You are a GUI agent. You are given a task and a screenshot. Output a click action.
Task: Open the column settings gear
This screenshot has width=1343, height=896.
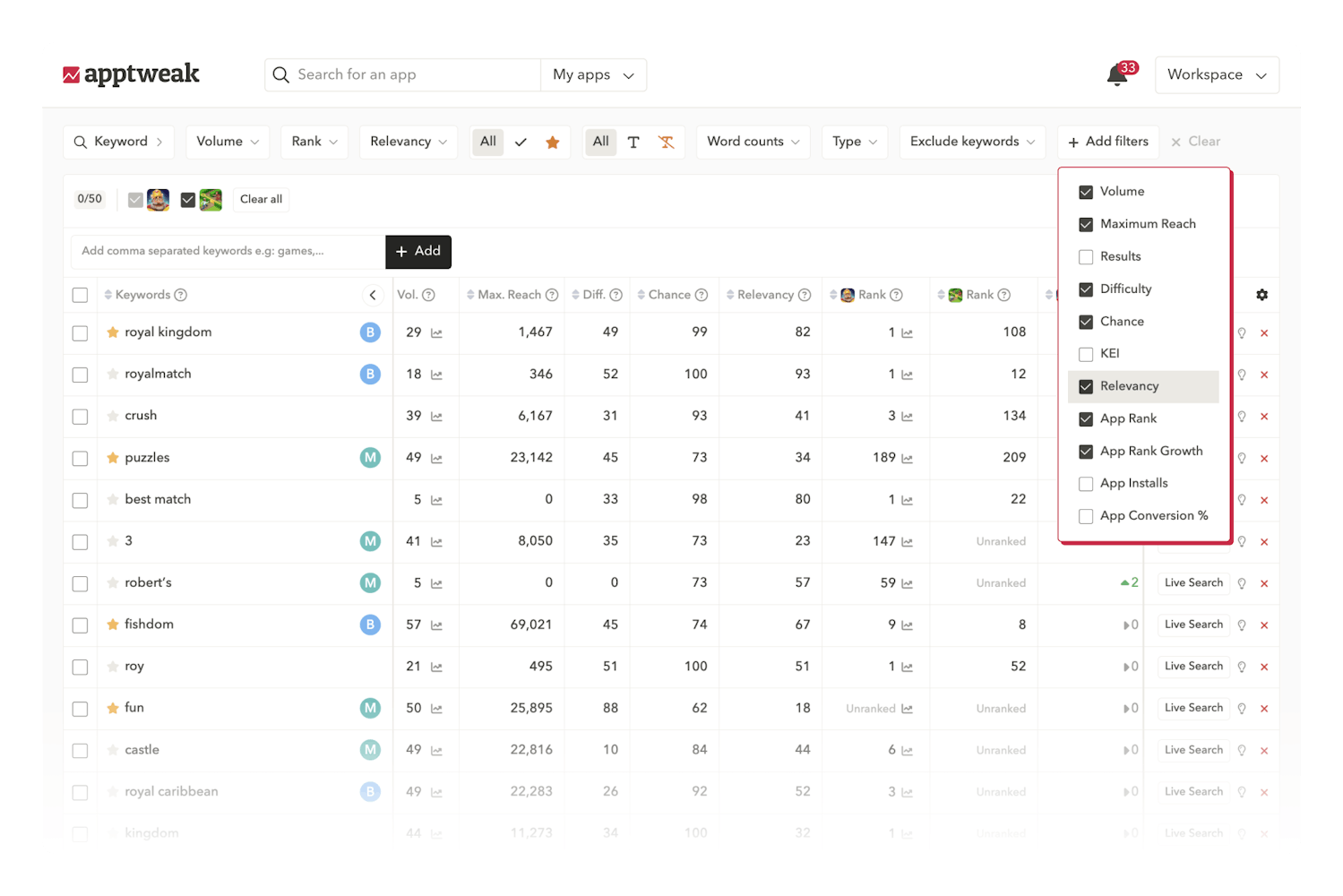1261,294
